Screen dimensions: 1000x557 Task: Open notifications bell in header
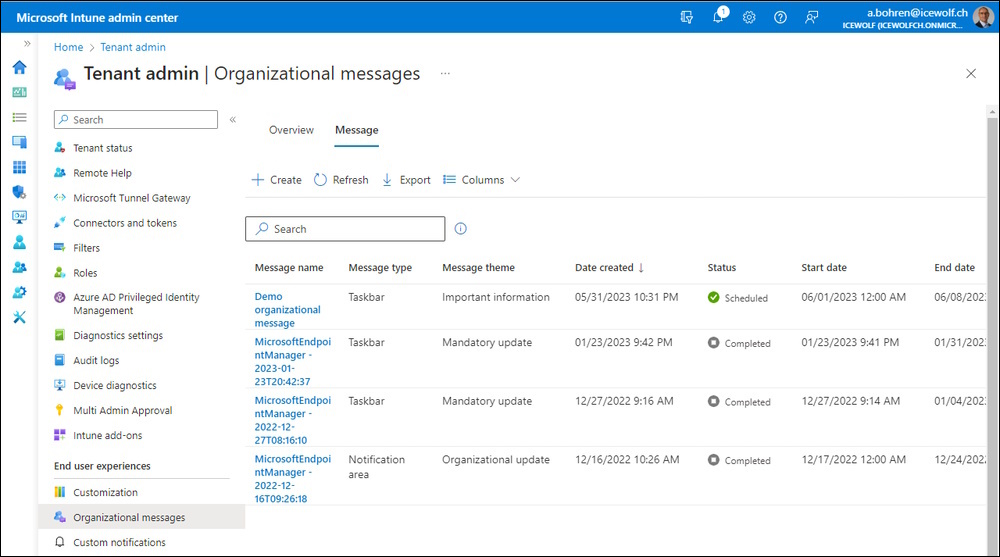pos(719,16)
